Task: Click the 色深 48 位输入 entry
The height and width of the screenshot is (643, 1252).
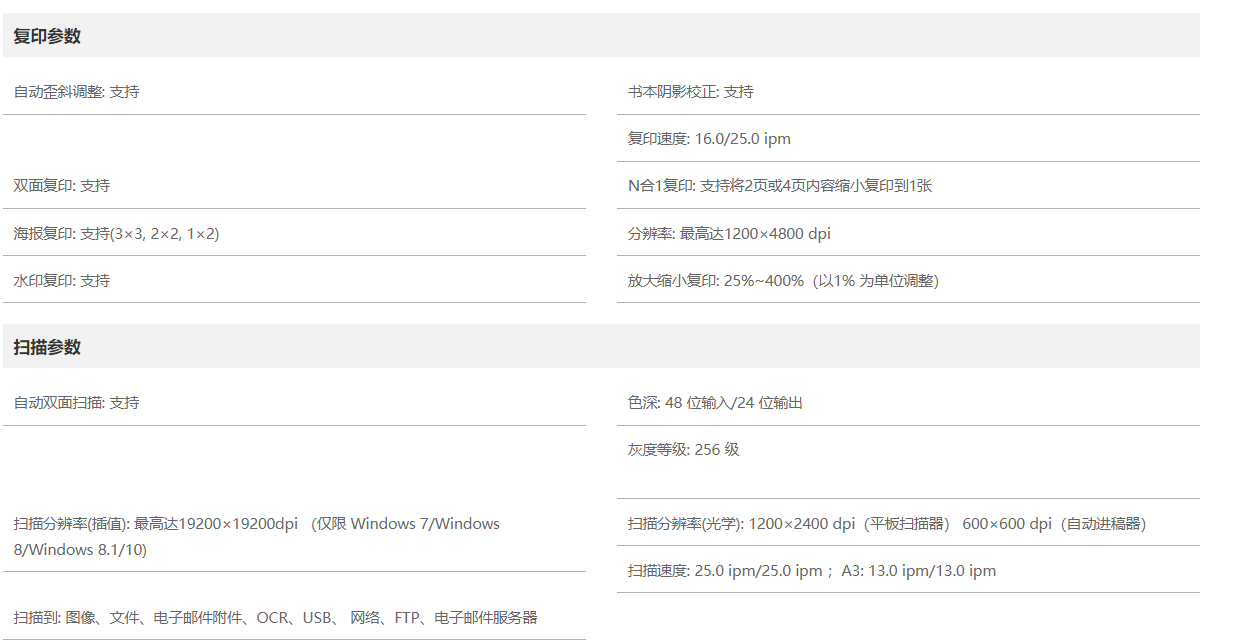Action: [x=715, y=403]
